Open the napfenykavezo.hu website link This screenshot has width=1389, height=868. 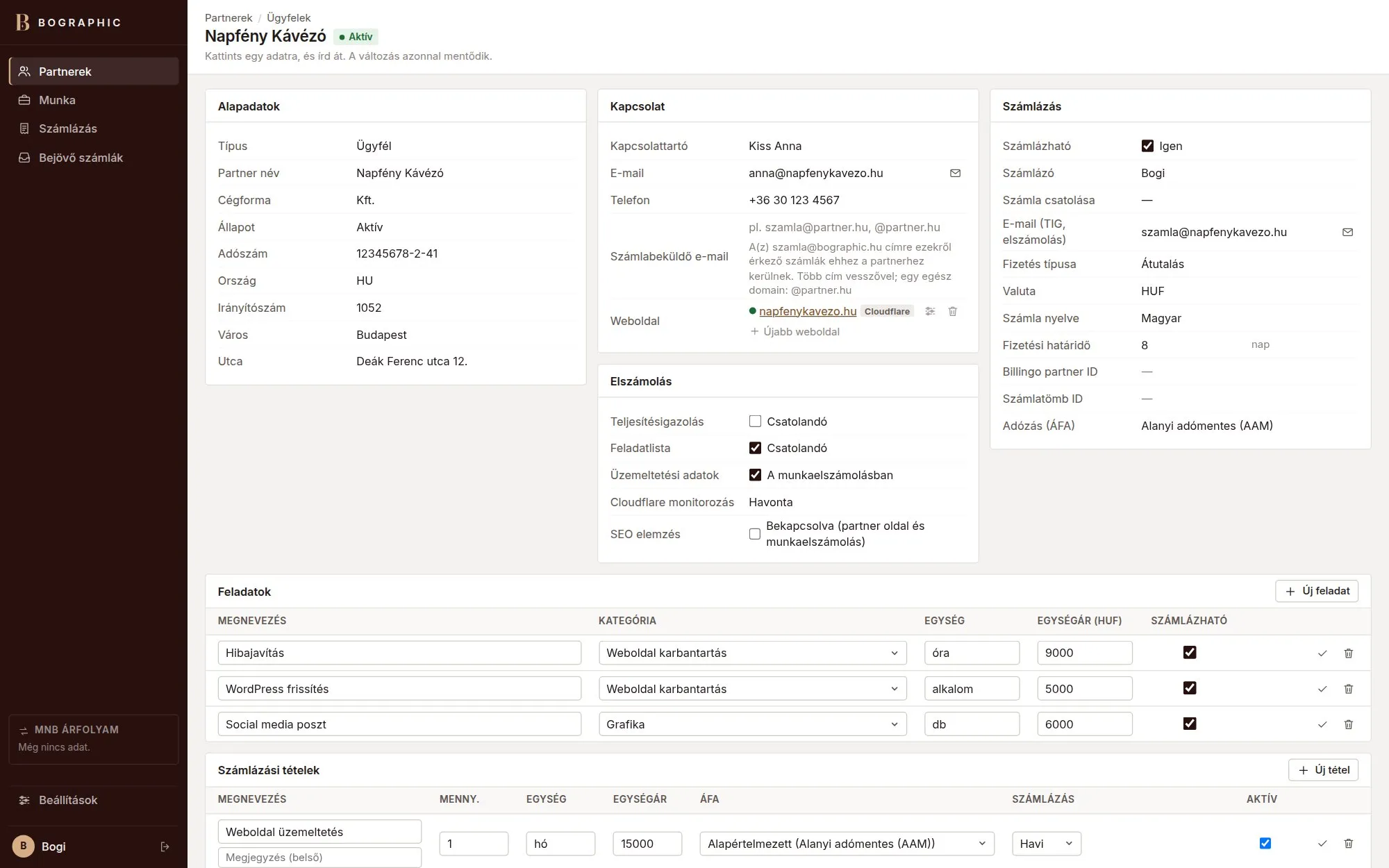pos(808,311)
